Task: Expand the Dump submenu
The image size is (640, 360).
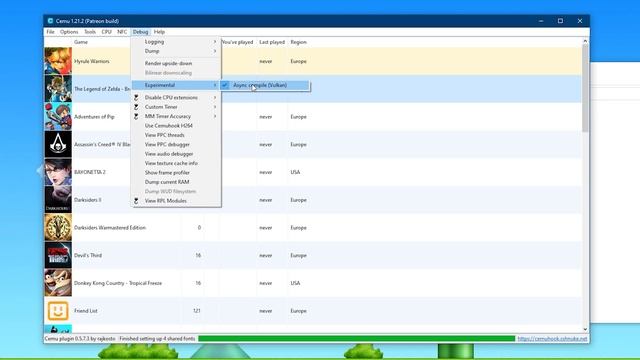Action: point(176,51)
